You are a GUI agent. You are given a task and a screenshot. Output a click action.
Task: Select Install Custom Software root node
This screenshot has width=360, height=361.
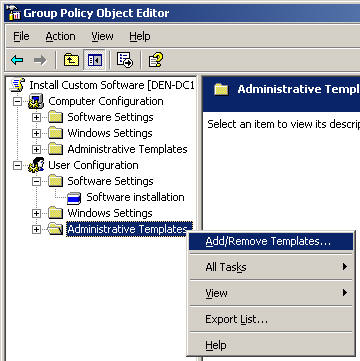[112, 85]
